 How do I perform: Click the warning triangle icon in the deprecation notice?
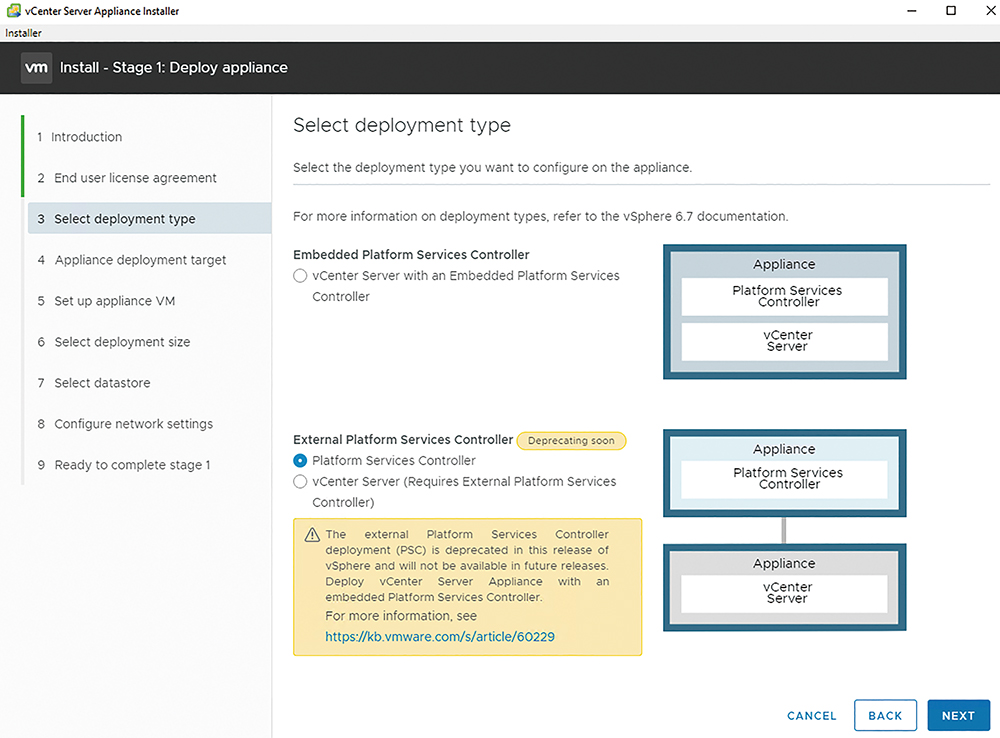312,535
